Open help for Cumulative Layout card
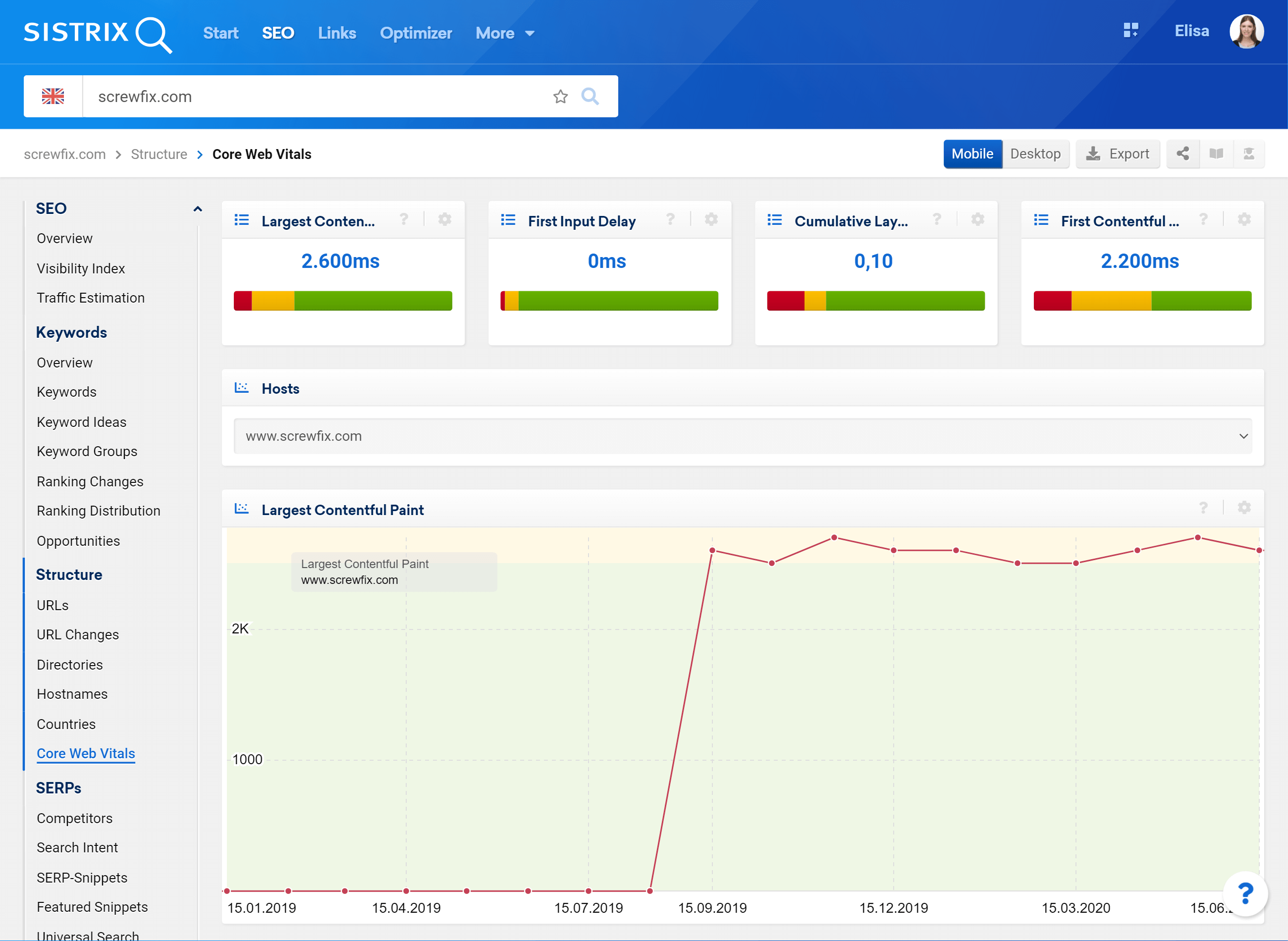 coord(937,219)
